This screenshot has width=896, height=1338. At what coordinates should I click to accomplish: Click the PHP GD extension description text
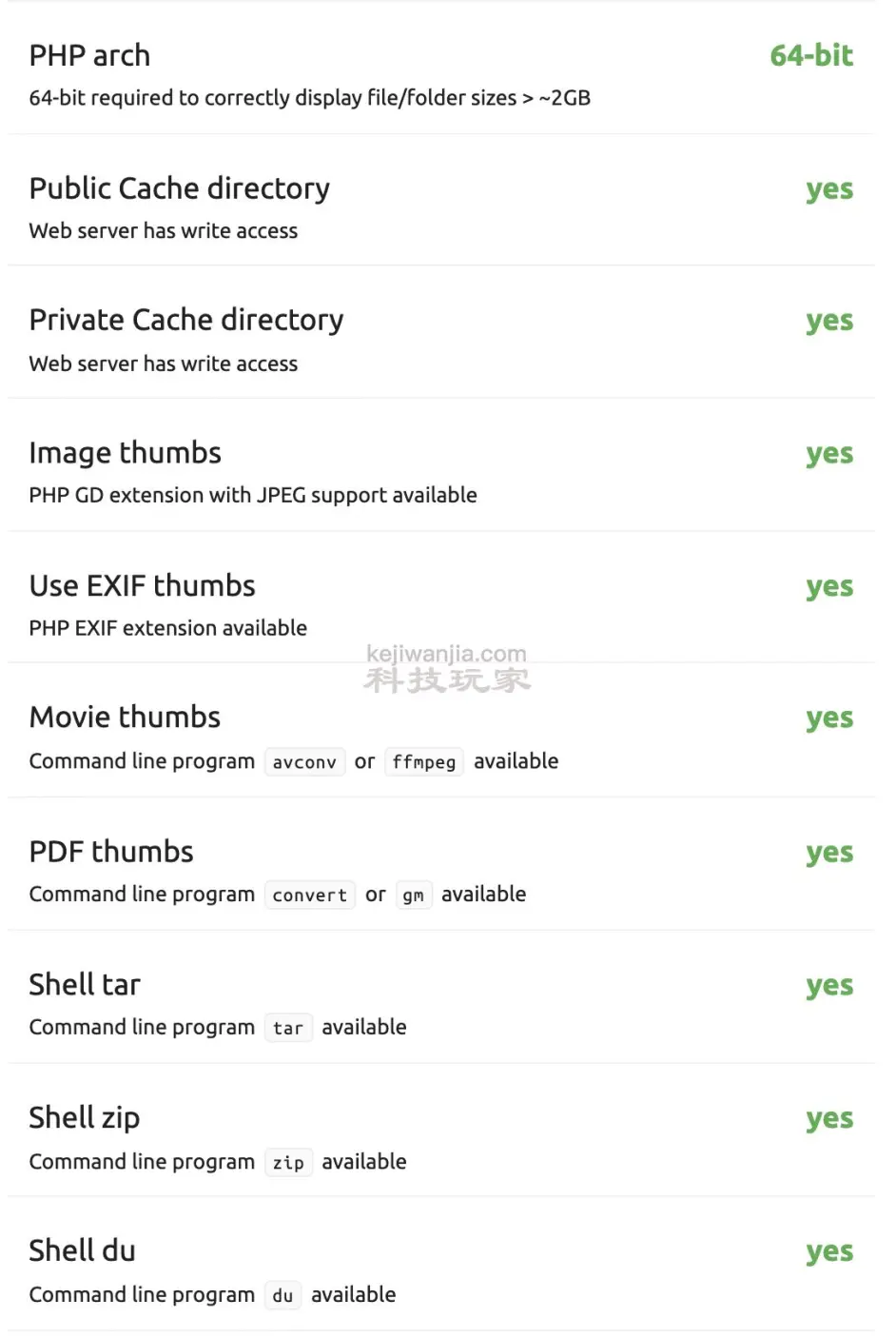(x=253, y=495)
